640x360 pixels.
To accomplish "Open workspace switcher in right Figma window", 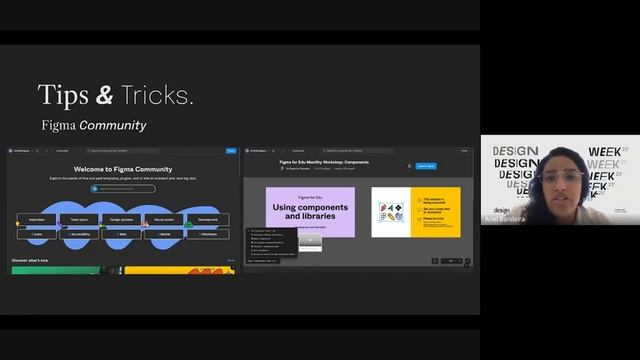I will tap(256, 151).
